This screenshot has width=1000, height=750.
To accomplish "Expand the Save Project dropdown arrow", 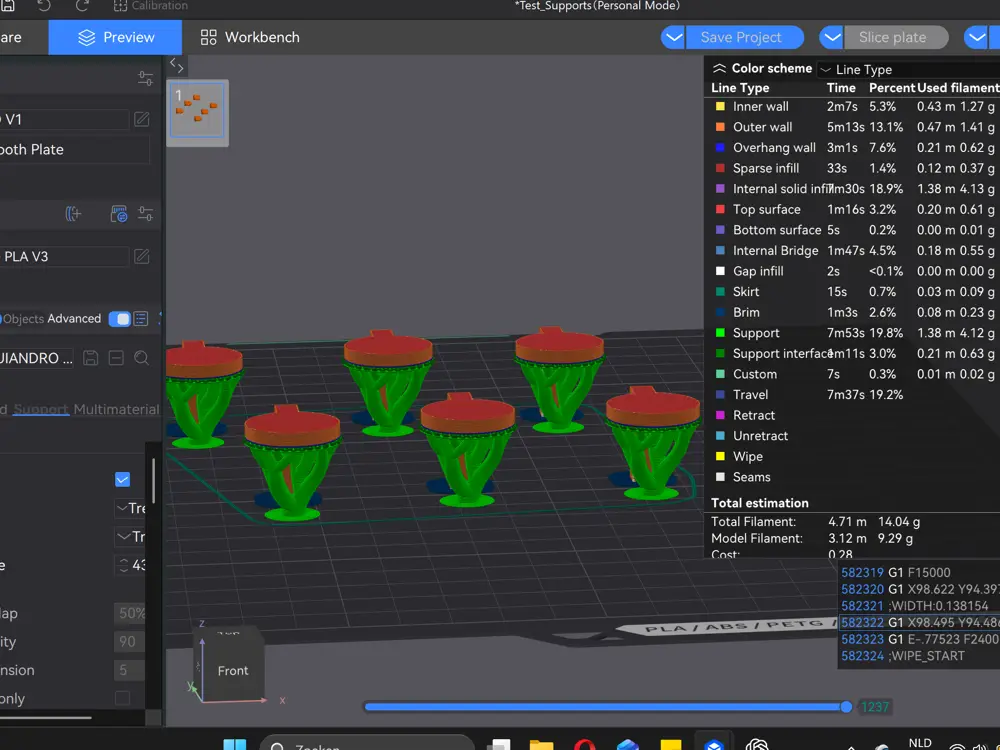I will coord(673,37).
